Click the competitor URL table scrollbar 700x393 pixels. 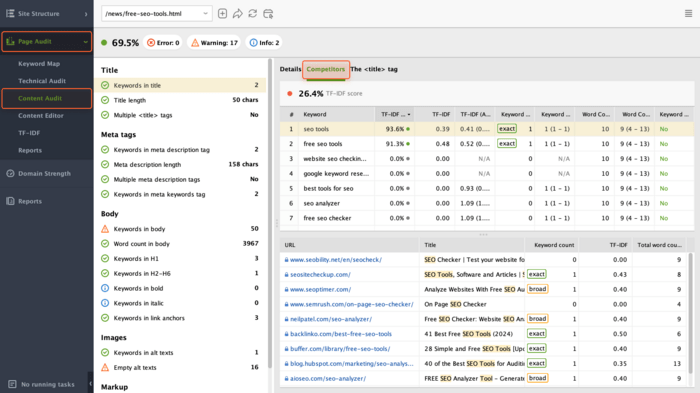[691, 313]
